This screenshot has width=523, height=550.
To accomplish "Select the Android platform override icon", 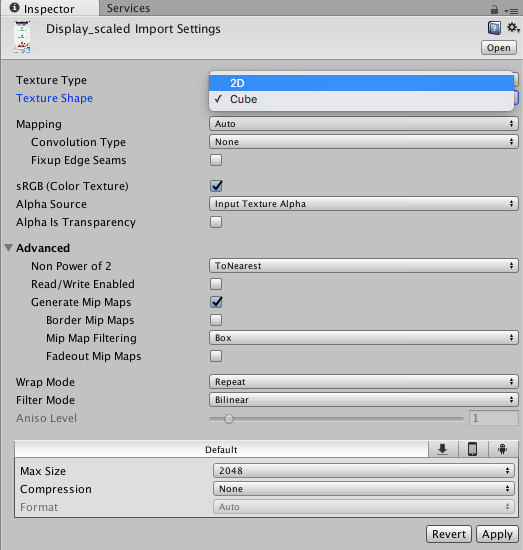I will [x=503, y=449].
